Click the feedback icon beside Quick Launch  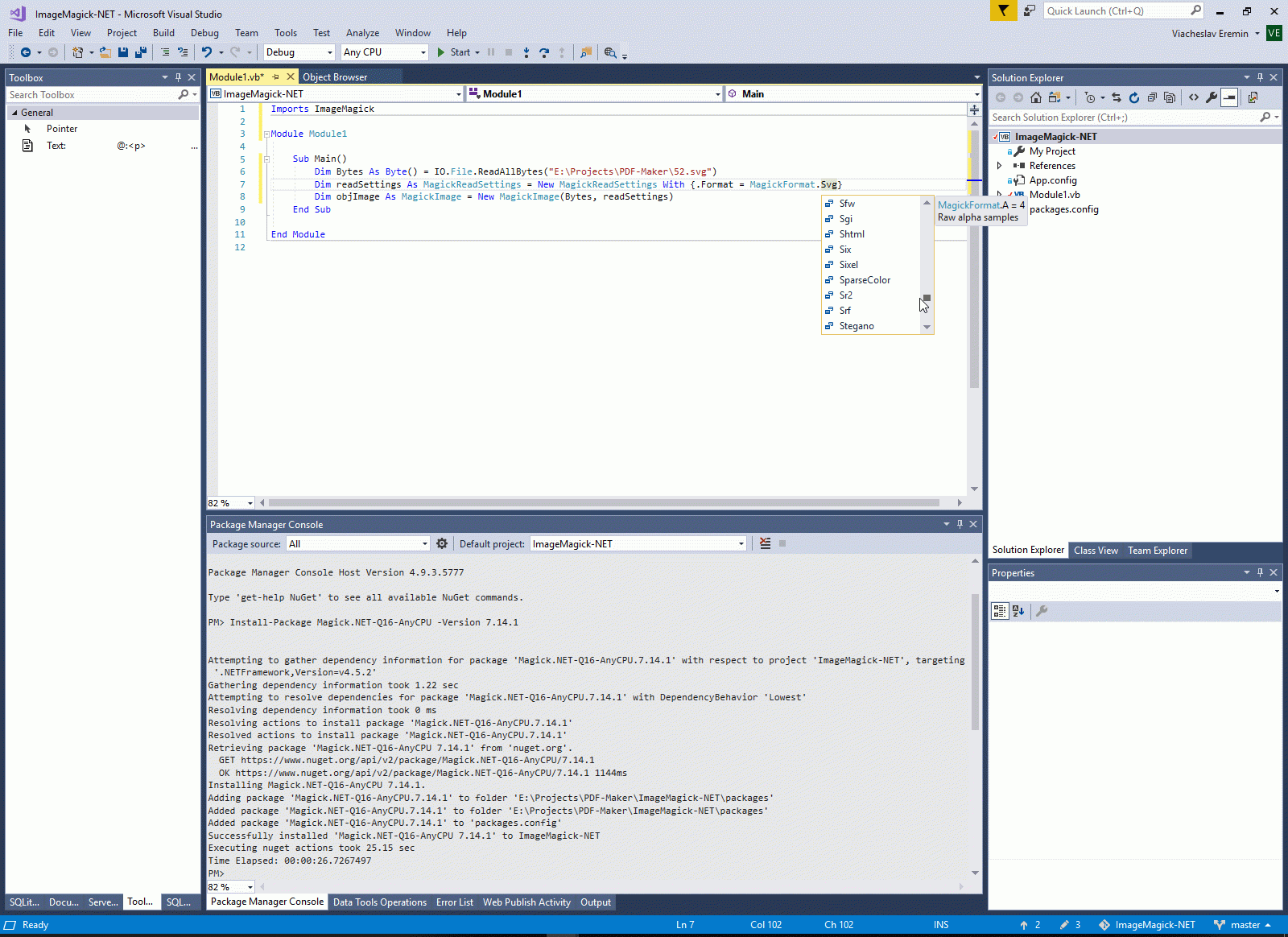(1030, 10)
